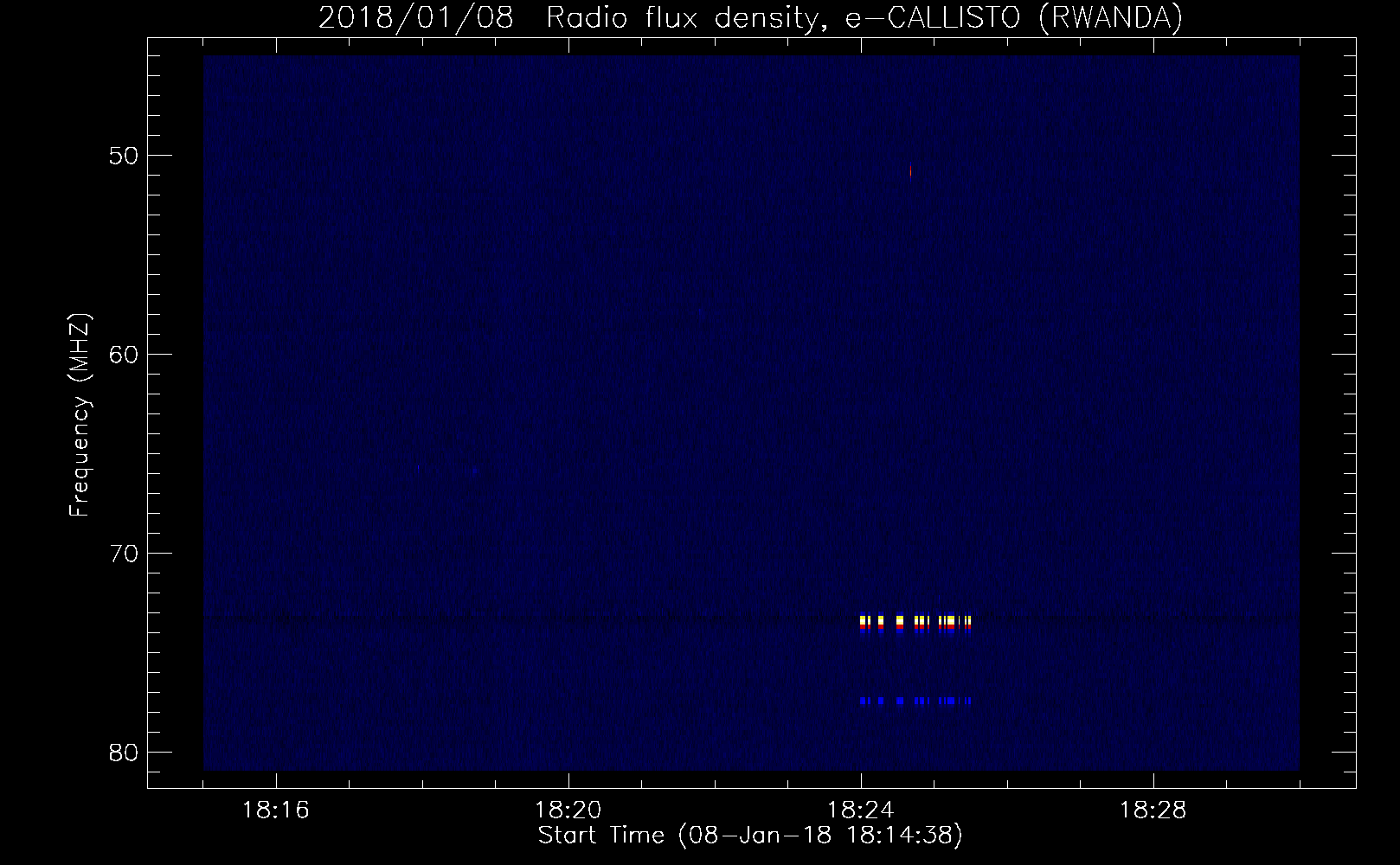Click the 60 MHz frequency label
This screenshot has width=1400, height=865.
coord(125,355)
